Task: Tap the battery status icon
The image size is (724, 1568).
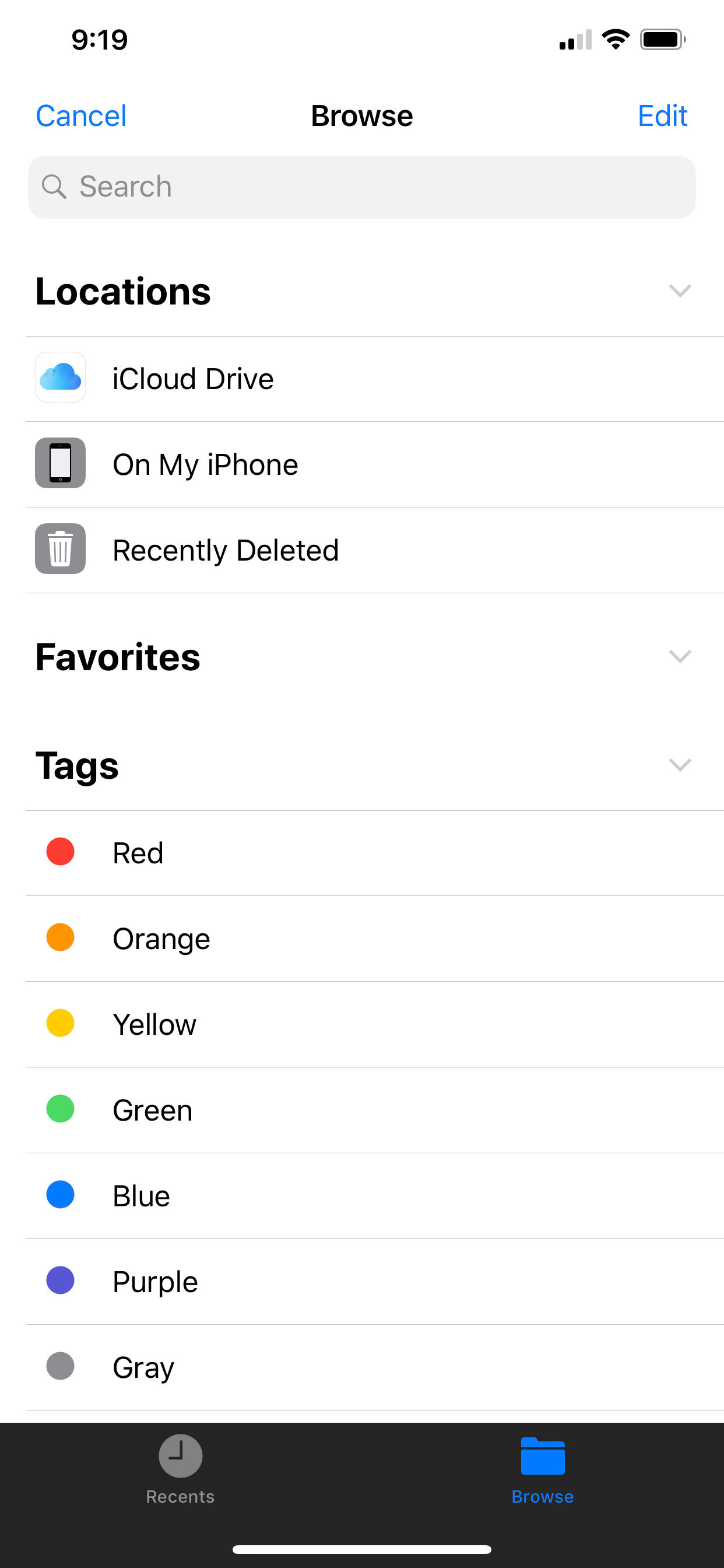Action: click(662, 40)
